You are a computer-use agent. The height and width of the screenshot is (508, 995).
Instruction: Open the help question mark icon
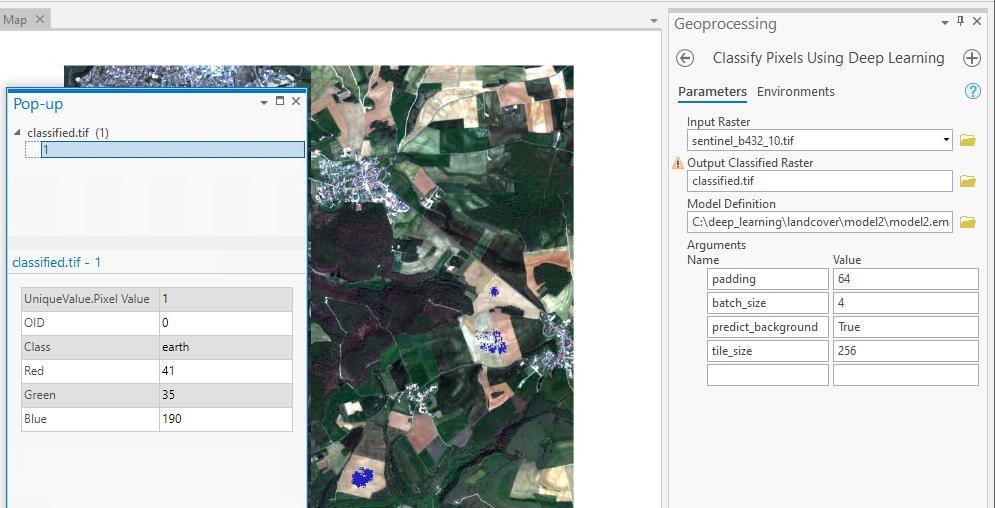tap(972, 91)
